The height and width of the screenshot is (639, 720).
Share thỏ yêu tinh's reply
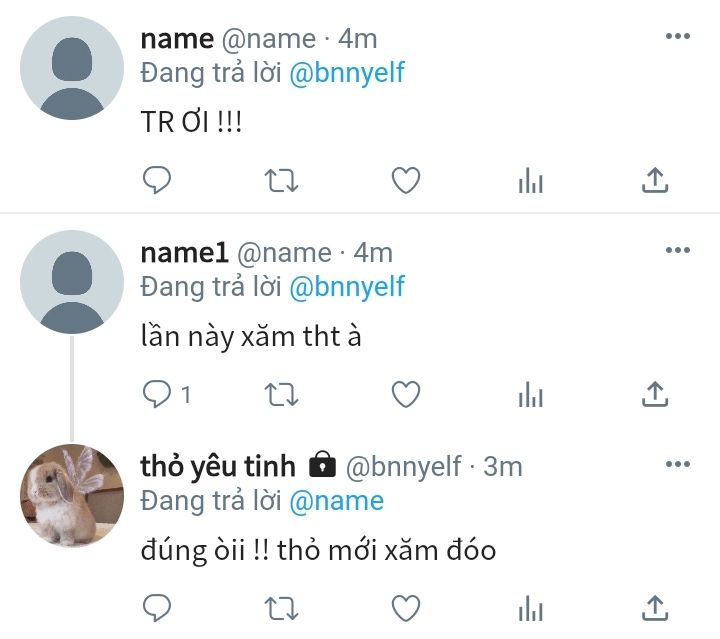[655, 608]
